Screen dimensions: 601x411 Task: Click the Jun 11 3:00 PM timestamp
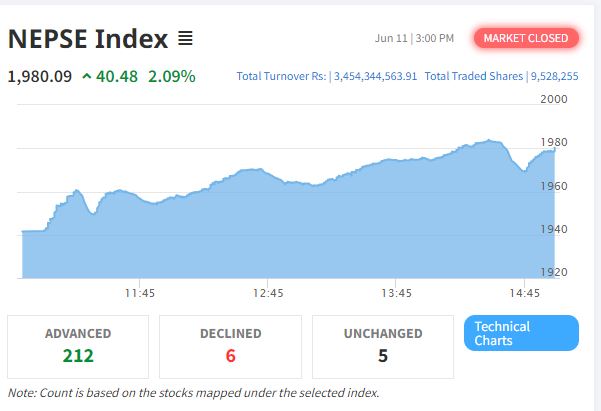414,38
